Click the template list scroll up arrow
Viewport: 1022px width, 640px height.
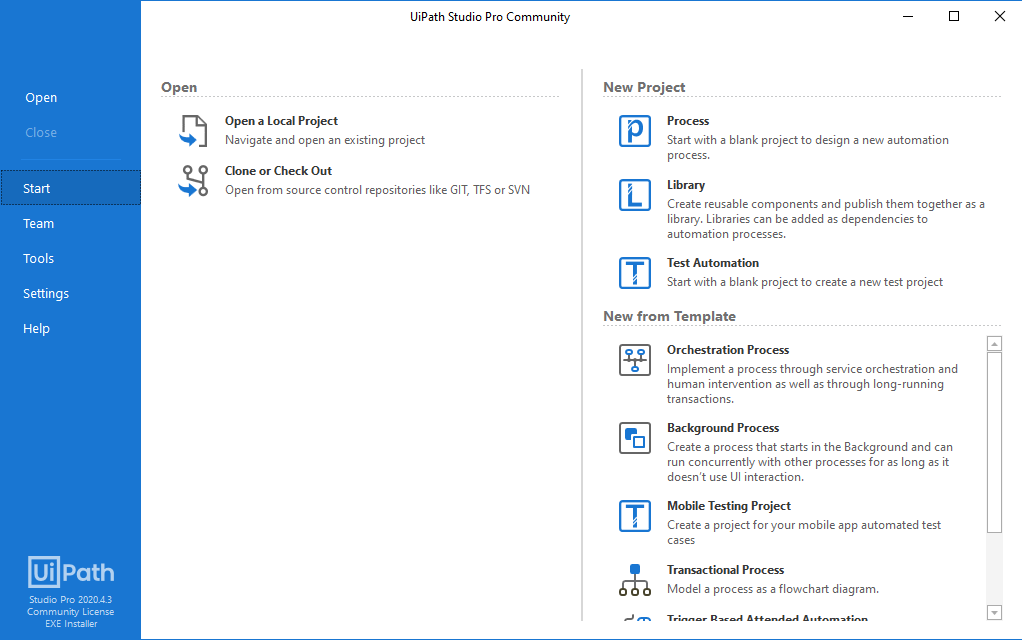tap(994, 343)
